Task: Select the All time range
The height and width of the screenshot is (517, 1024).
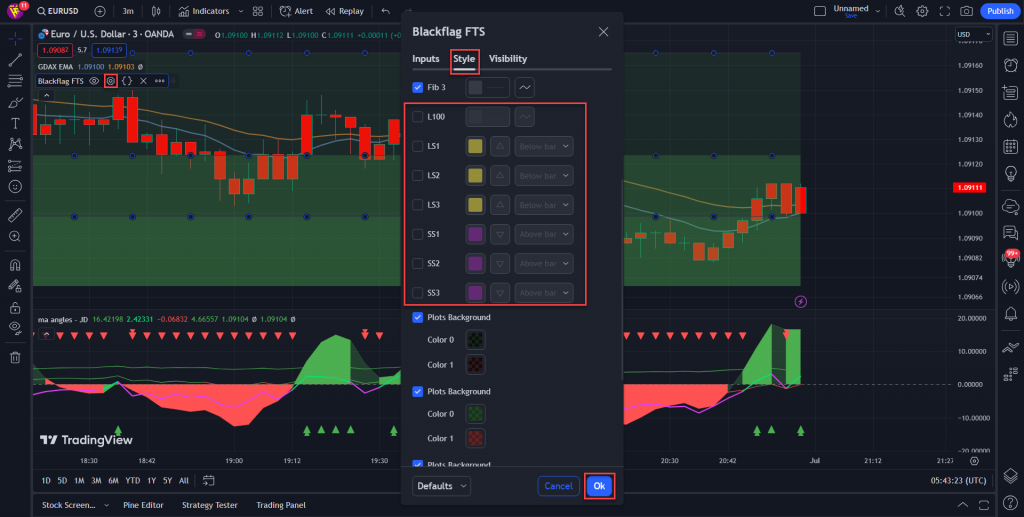Action: point(184,480)
